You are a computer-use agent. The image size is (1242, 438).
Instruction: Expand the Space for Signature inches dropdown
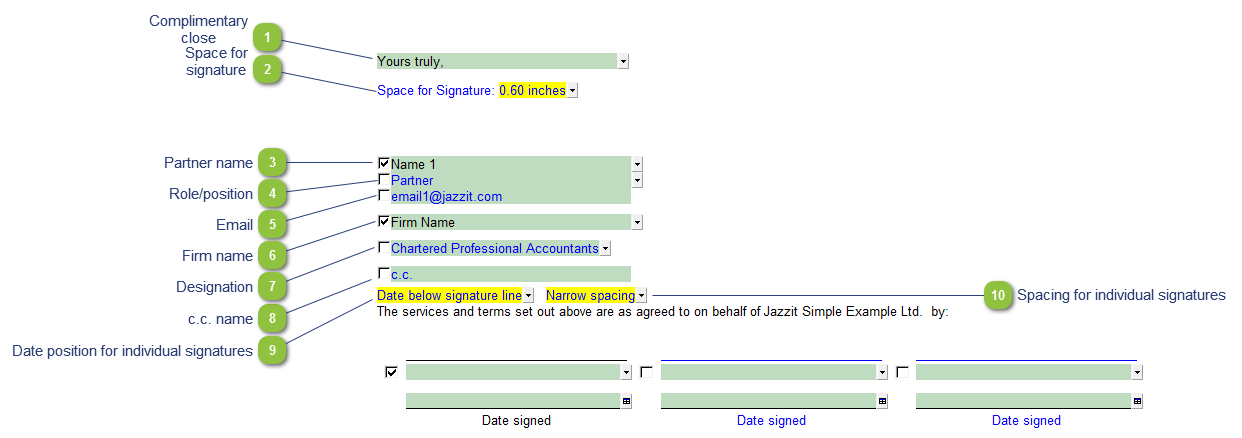(572, 91)
